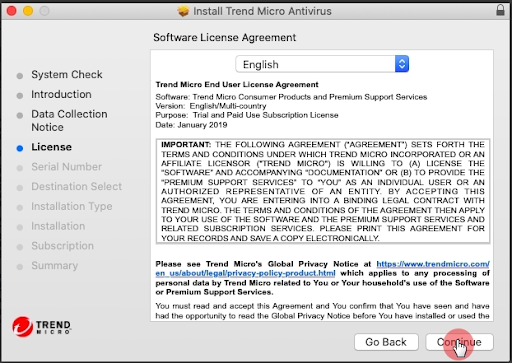Image resolution: width=512 pixels, height=363 pixels.
Task: Click the installer package icon in title
Action: (183, 11)
